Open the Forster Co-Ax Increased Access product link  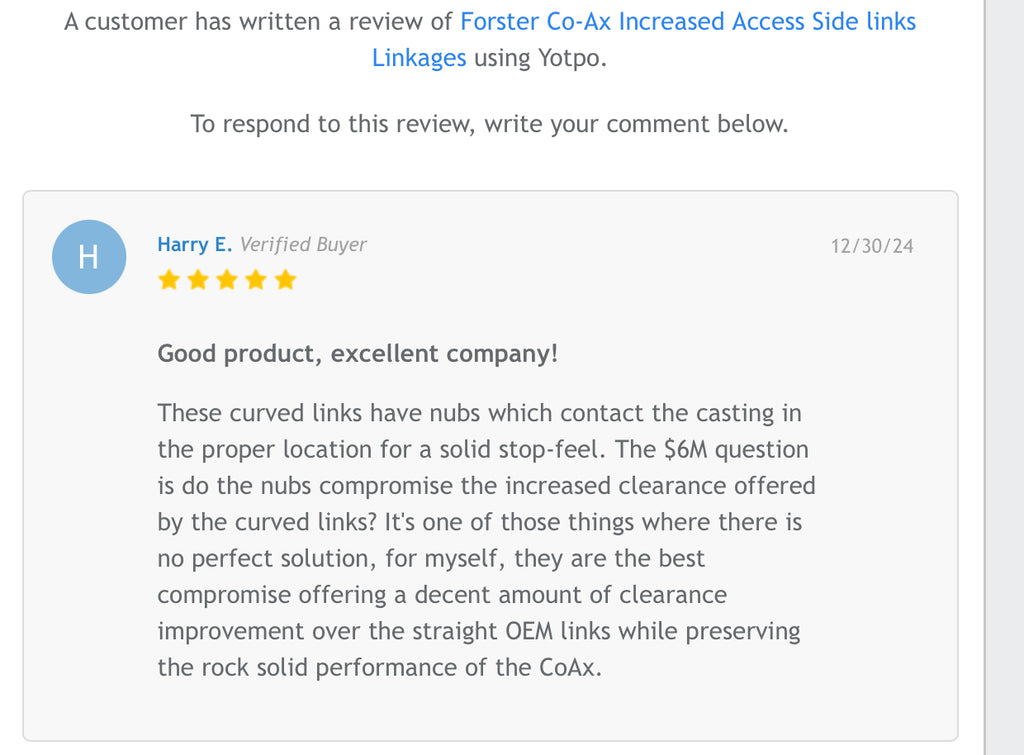click(x=687, y=21)
